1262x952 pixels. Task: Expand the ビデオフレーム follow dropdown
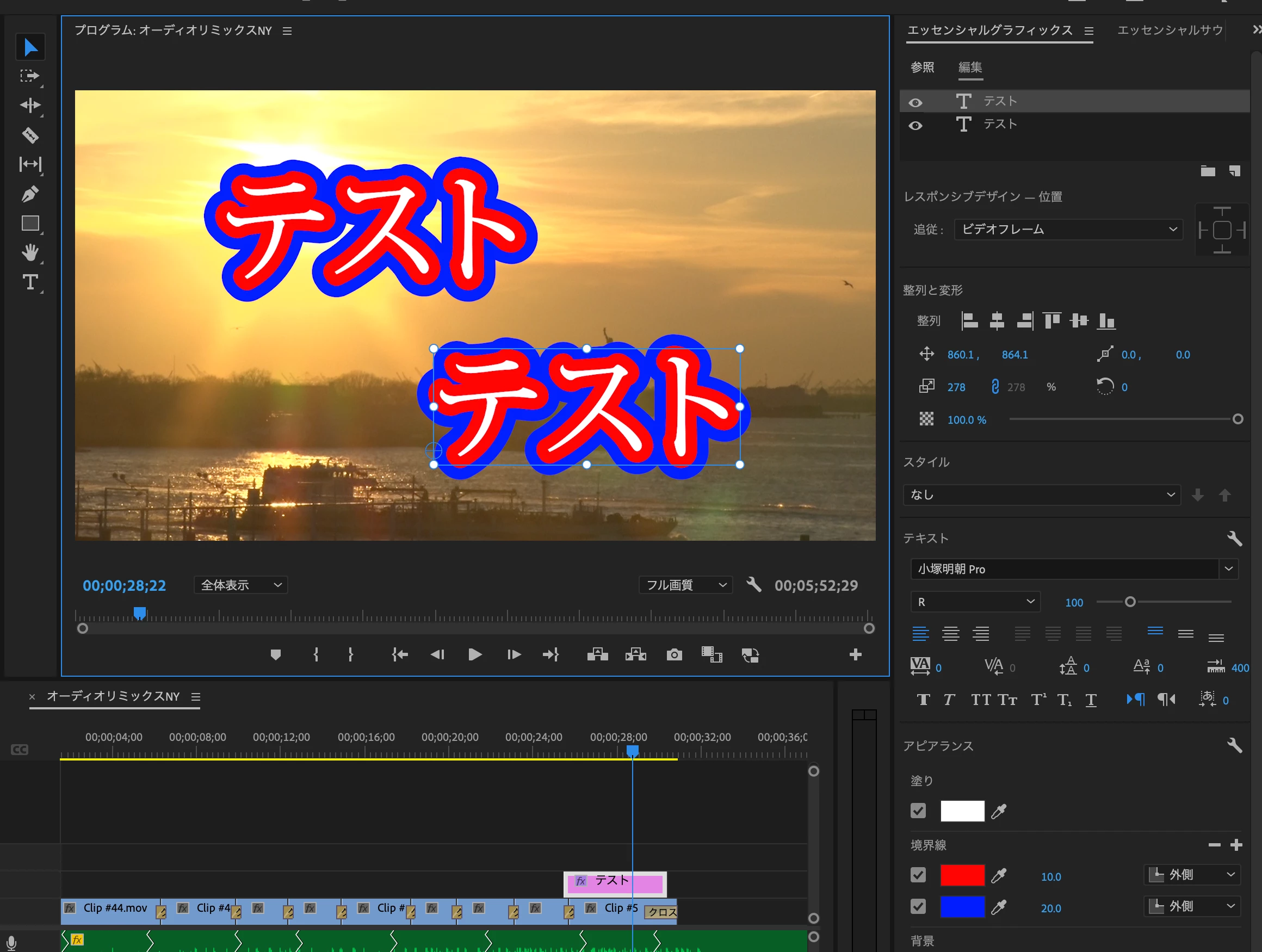[x=1068, y=230]
